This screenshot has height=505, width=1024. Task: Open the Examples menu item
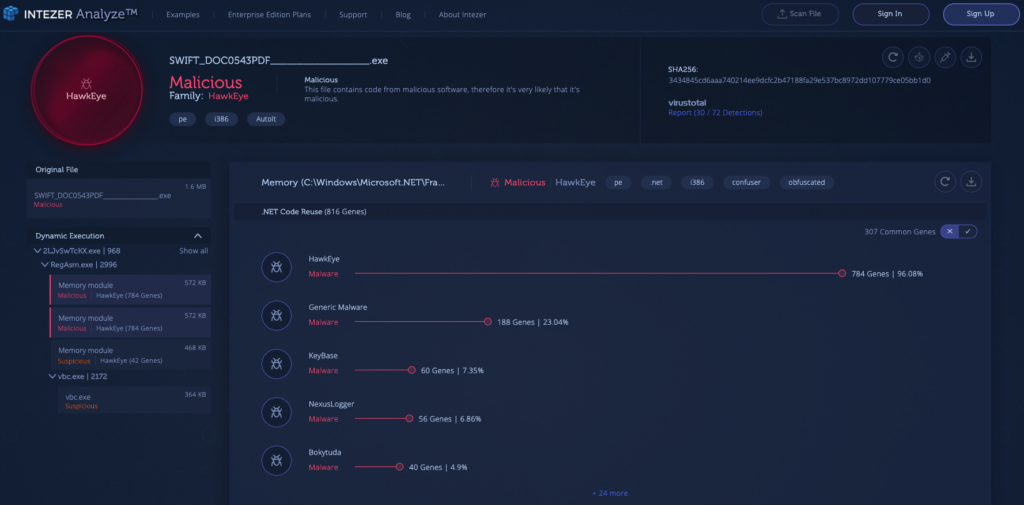183,14
